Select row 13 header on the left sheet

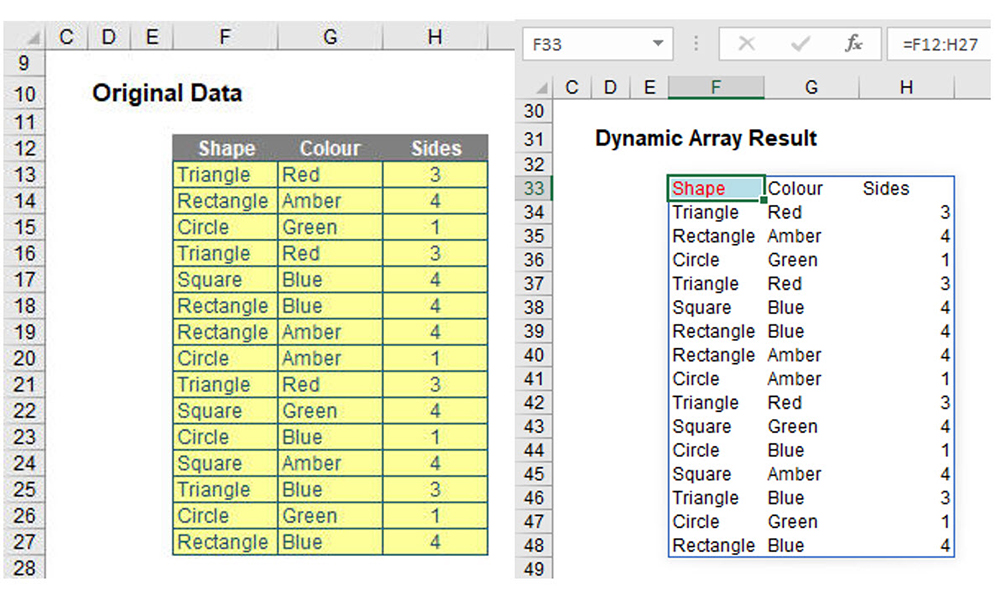coord(21,175)
